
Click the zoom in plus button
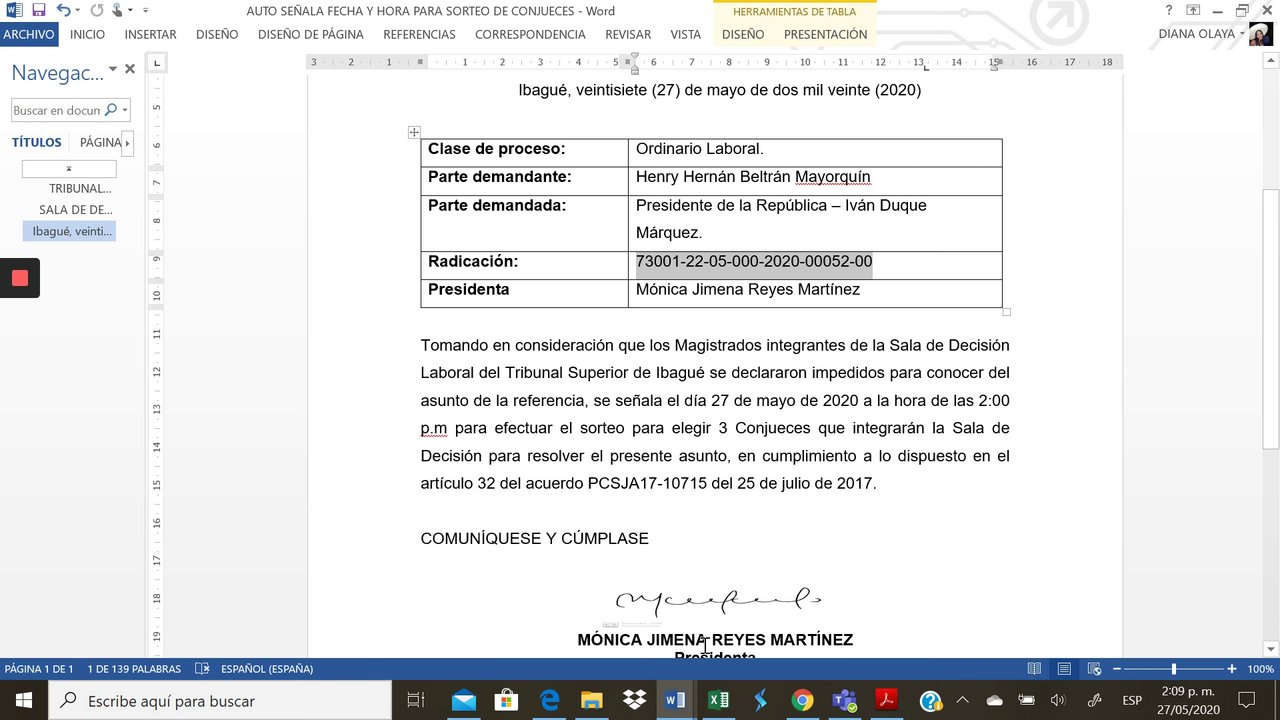point(1232,669)
